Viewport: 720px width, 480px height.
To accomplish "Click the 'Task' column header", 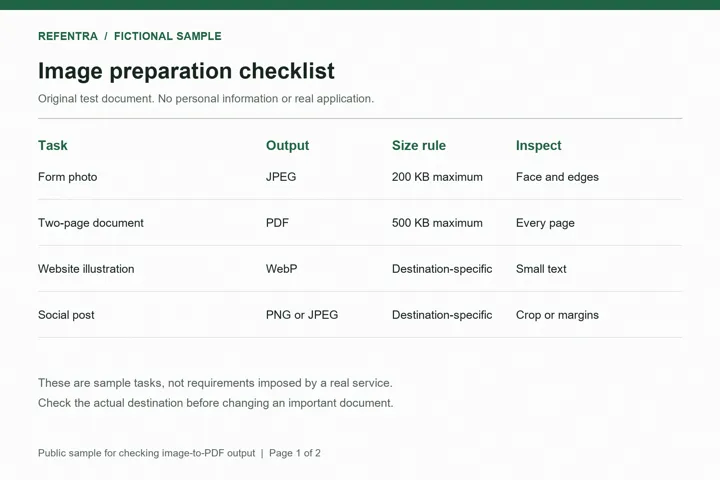I will [x=53, y=145].
